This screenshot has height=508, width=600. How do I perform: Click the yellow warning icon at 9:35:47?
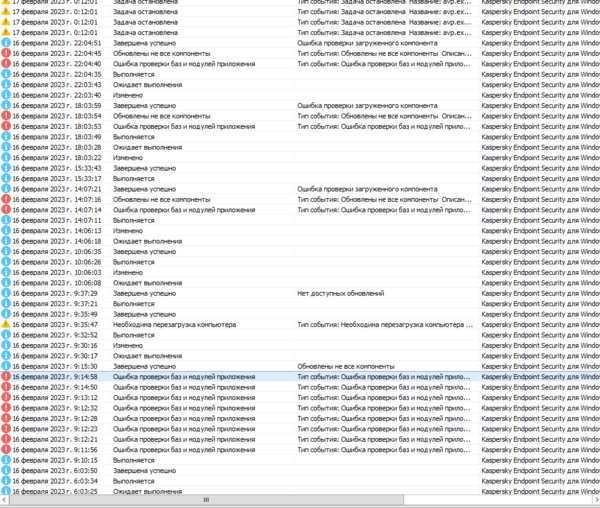click(x=6, y=324)
